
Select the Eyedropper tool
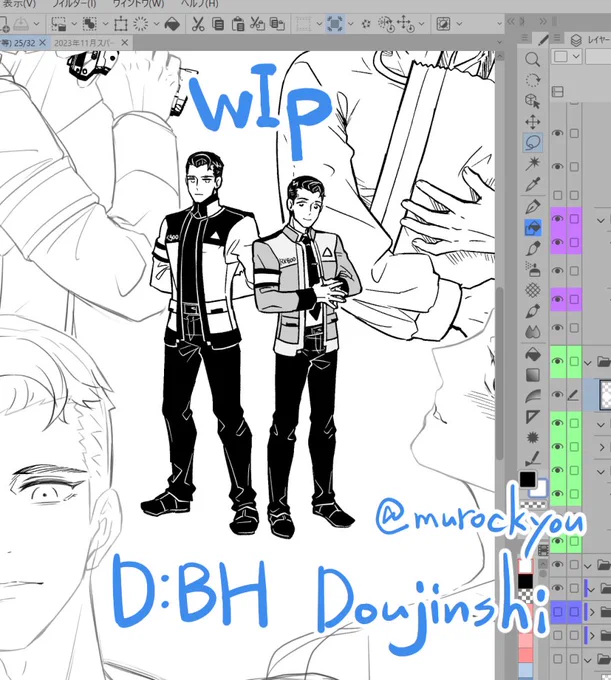(x=533, y=185)
